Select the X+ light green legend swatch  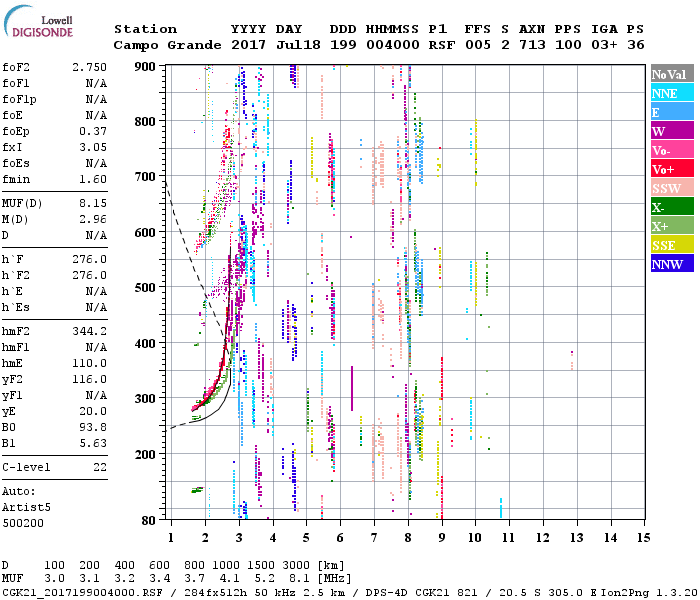672,225
